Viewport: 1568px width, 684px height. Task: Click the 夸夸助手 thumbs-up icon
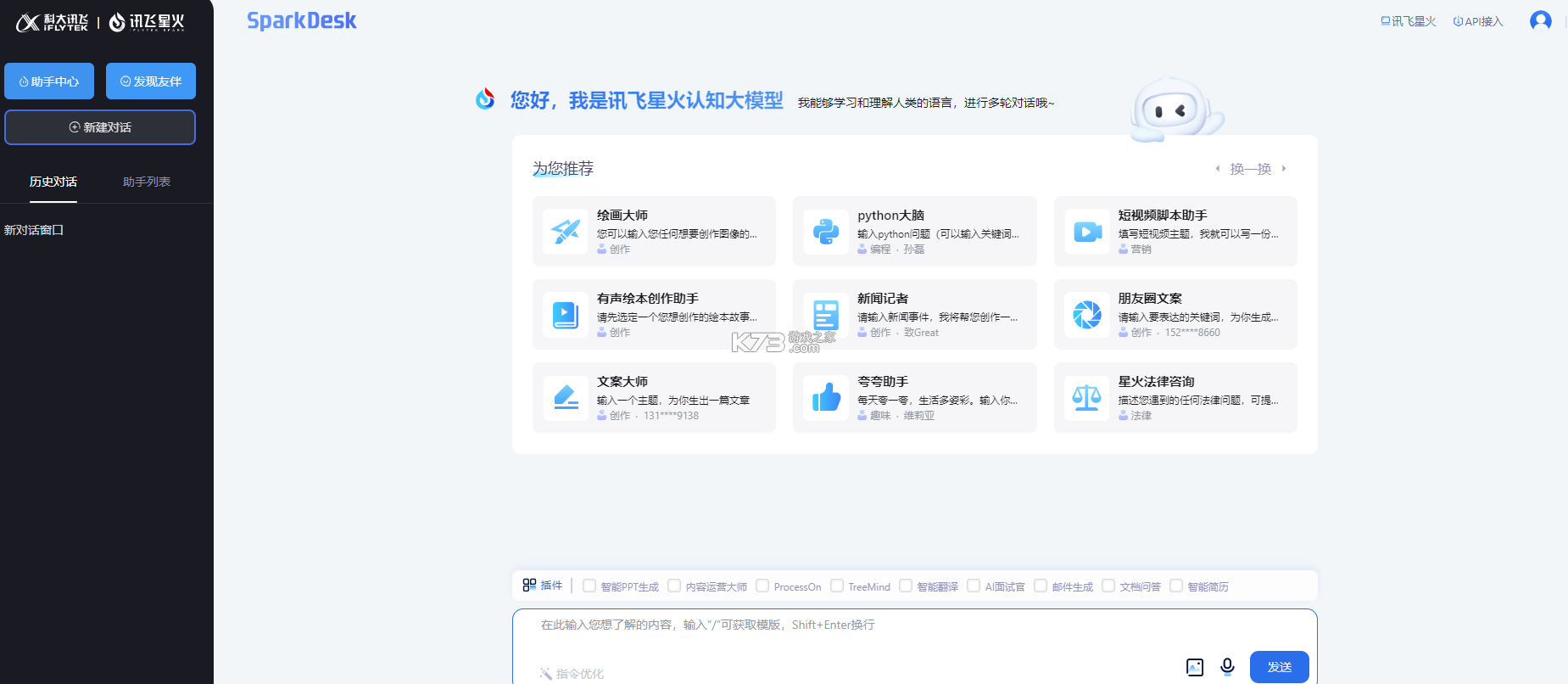(826, 398)
